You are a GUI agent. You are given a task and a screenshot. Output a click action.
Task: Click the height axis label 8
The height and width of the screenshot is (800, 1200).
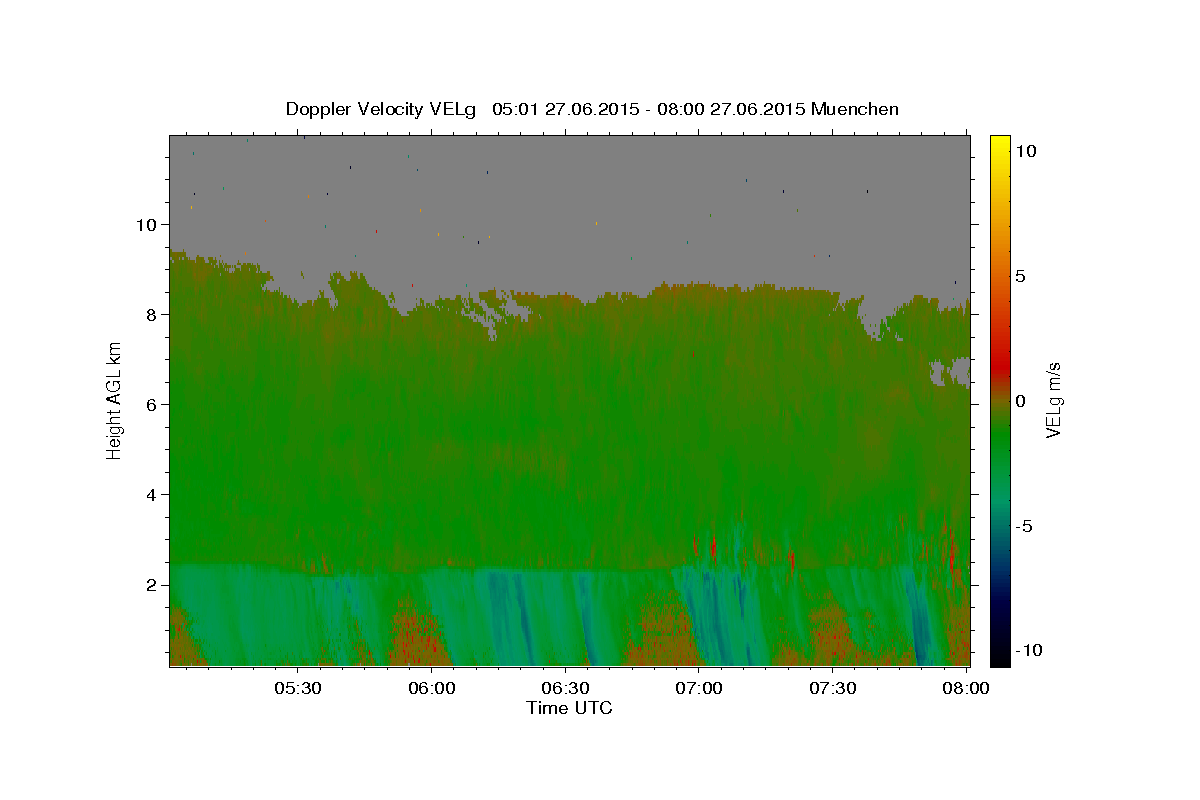click(x=151, y=315)
